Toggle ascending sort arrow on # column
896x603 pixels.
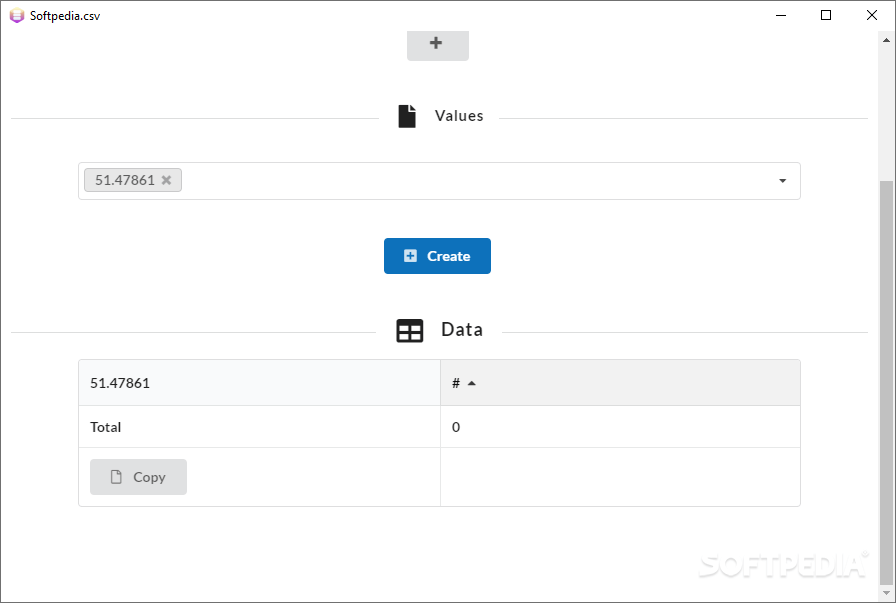[471, 383]
